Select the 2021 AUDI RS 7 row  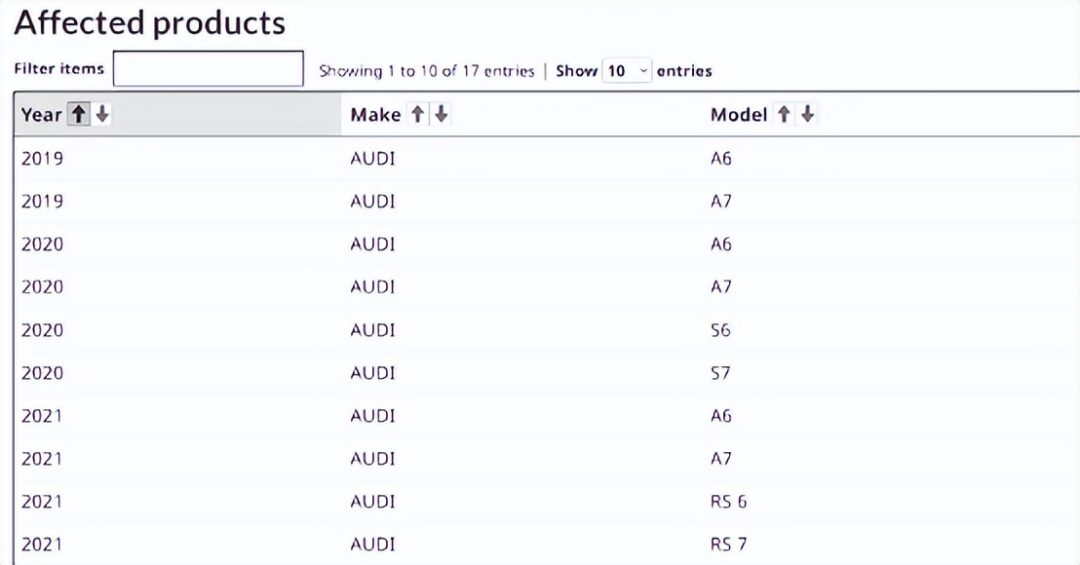click(x=547, y=544)
